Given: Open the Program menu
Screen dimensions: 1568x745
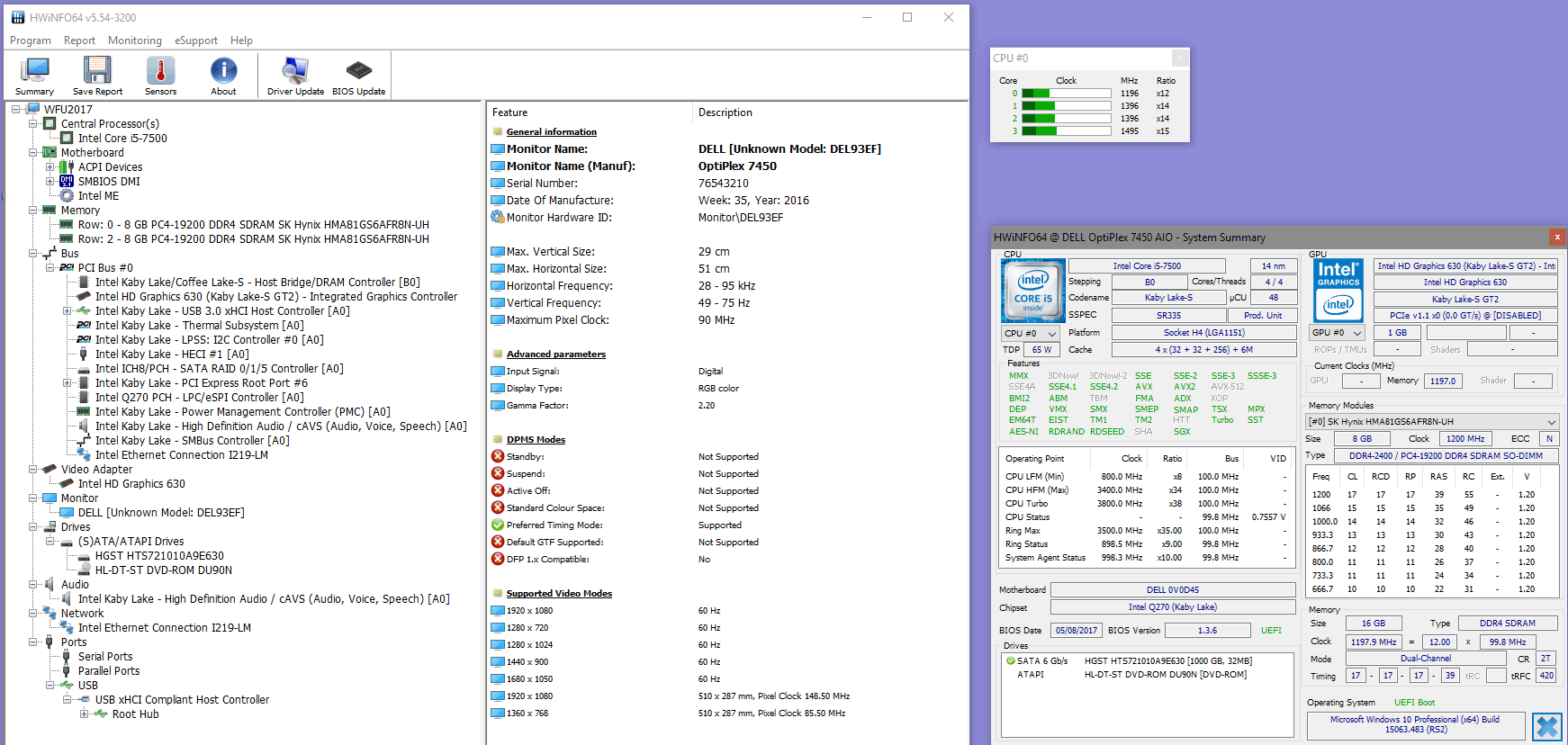Looking at the screenshot, I should click(x=31, y=40).
